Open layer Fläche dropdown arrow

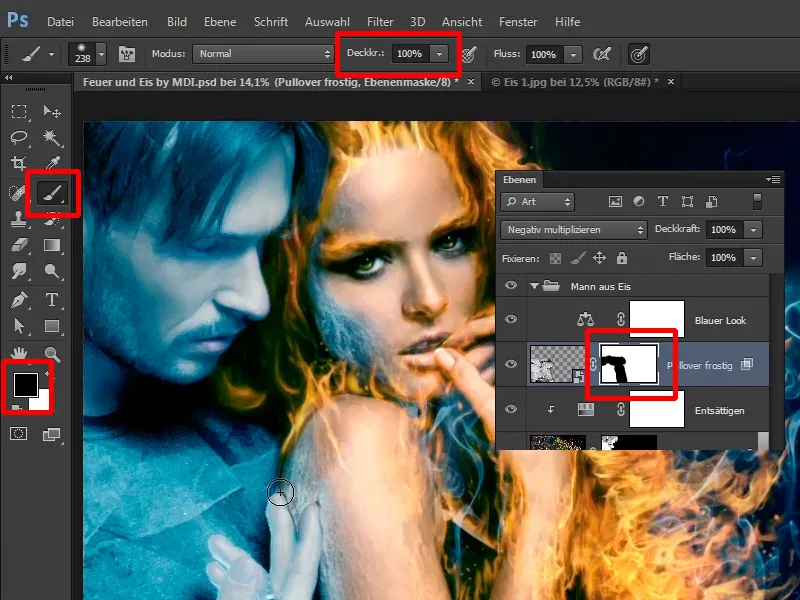(753, 258)
